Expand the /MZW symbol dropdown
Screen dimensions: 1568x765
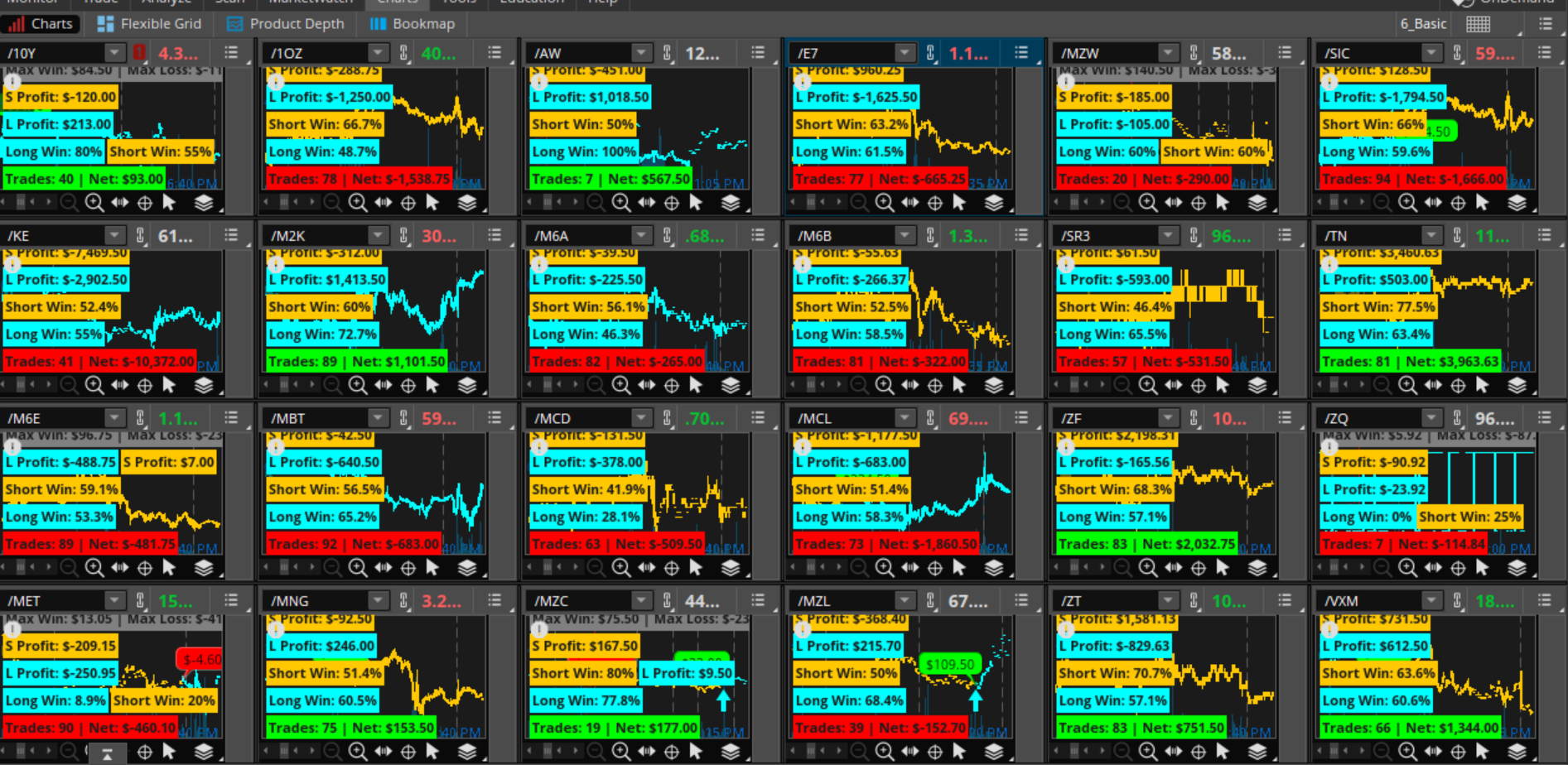[1168, 53]
